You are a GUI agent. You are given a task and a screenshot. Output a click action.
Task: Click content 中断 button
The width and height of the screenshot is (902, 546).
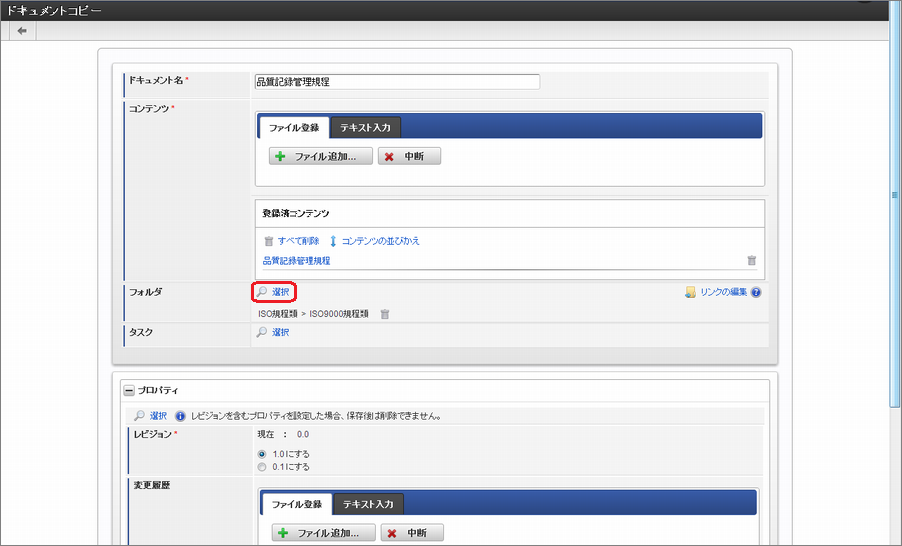tap(409, 156)
